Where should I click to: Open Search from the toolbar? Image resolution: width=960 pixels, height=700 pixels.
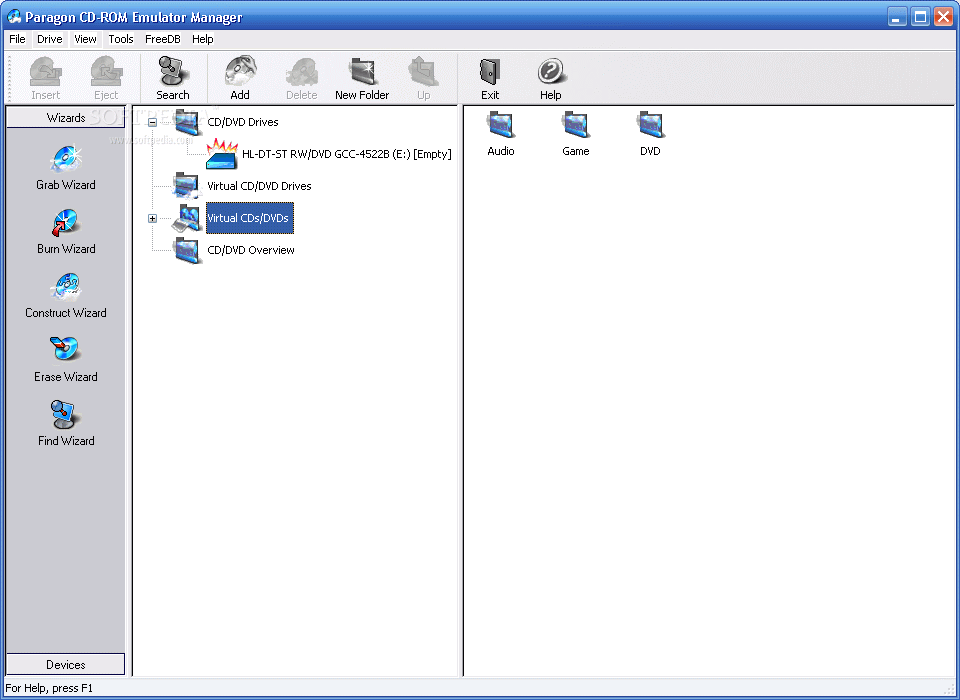click(x=173, y=72)
